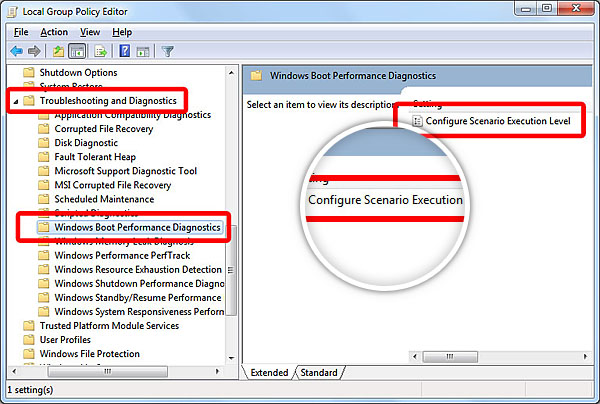Open the Help menu

pyautogui.click(x=122, y=32)
